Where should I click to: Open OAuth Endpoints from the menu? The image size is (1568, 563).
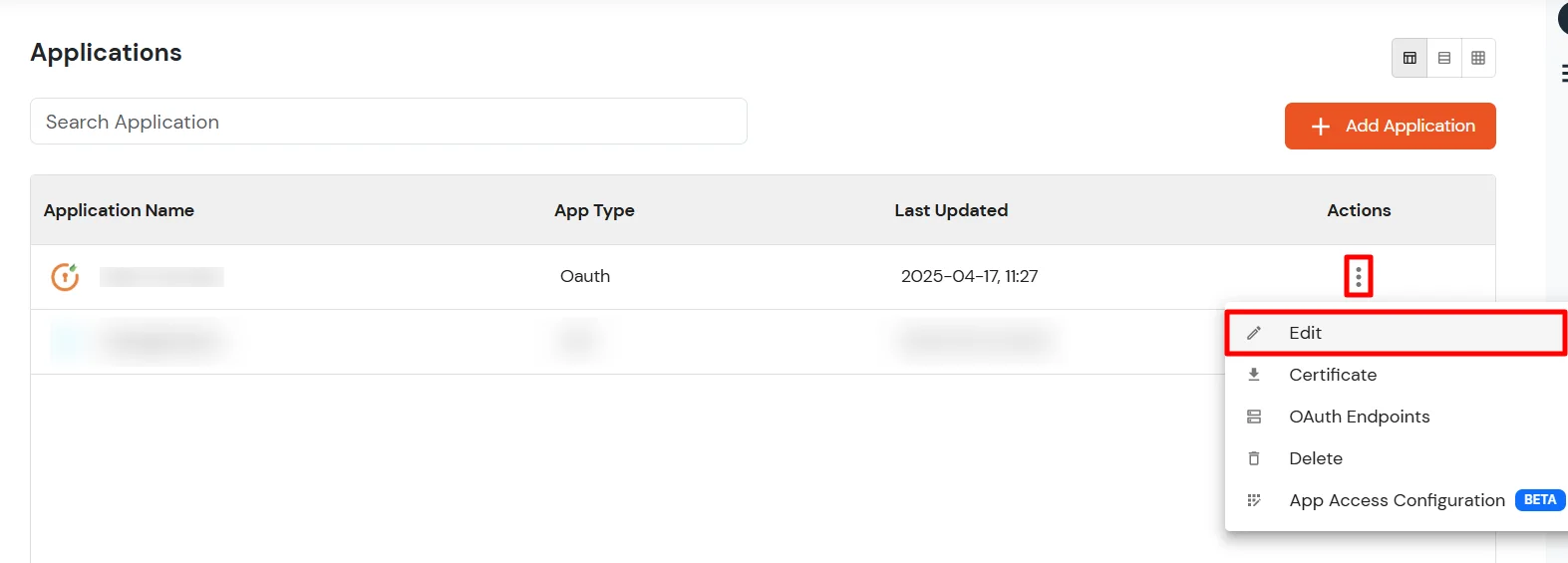coord(1396,417)
